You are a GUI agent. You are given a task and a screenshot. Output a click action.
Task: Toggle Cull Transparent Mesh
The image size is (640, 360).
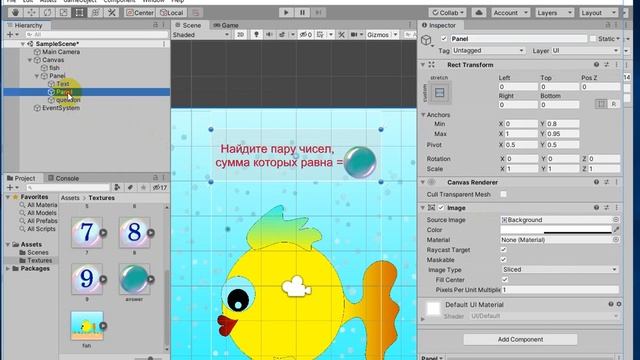pyautogui.click(x=503, y=194)
